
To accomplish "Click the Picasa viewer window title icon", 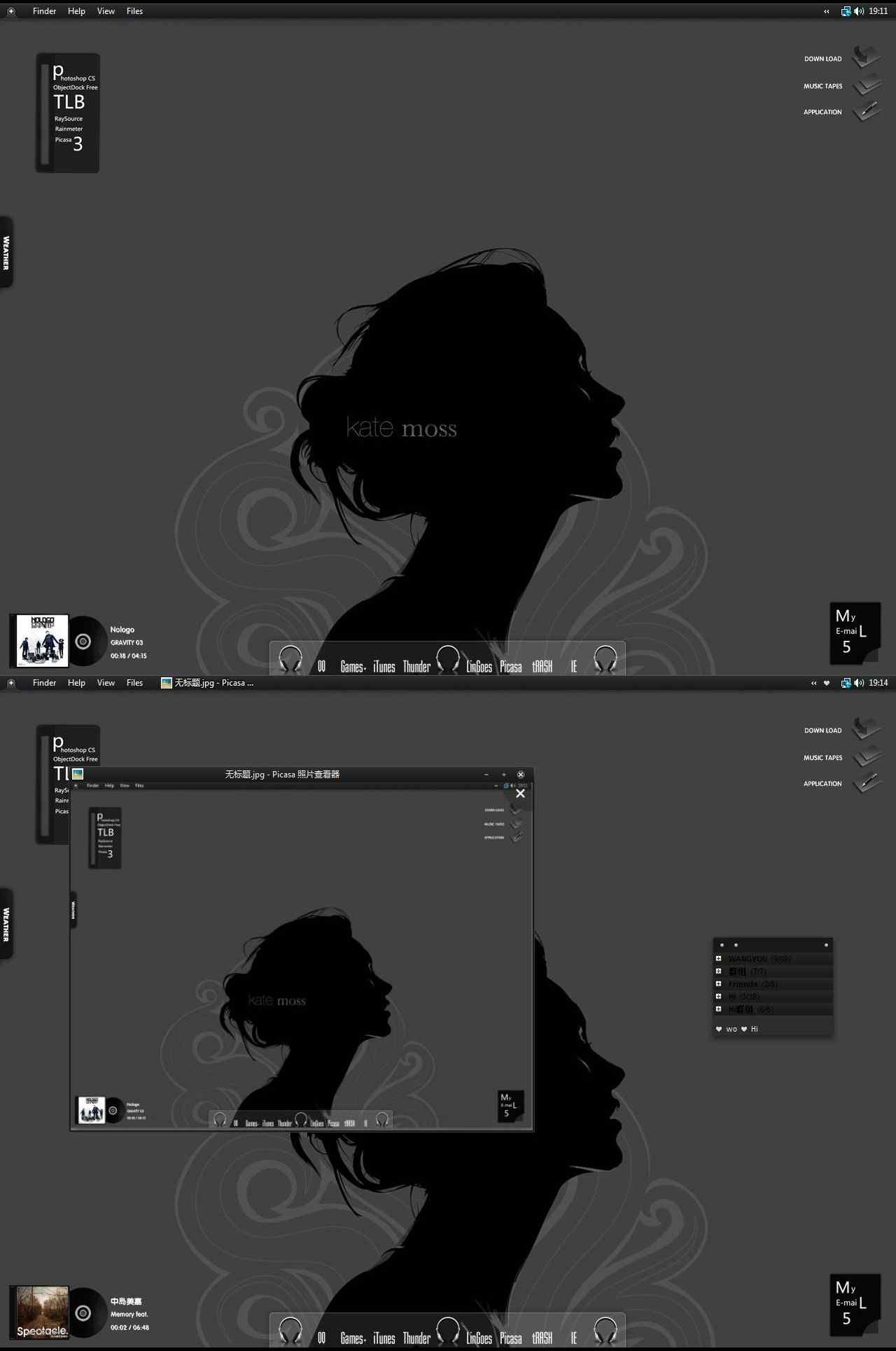I will click(x=78, y=774).
